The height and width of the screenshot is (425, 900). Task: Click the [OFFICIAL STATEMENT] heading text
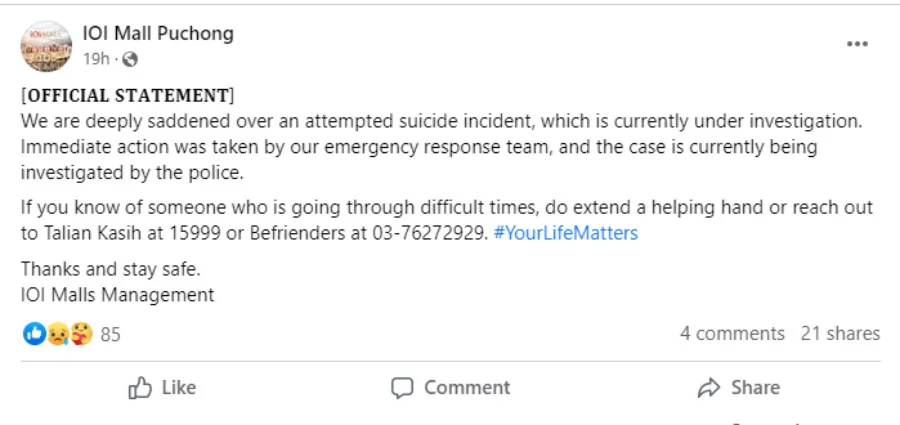(128, 97)
